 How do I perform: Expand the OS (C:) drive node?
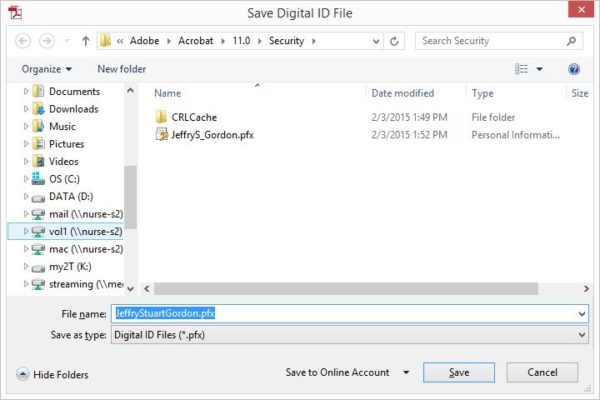pos(26,179)
